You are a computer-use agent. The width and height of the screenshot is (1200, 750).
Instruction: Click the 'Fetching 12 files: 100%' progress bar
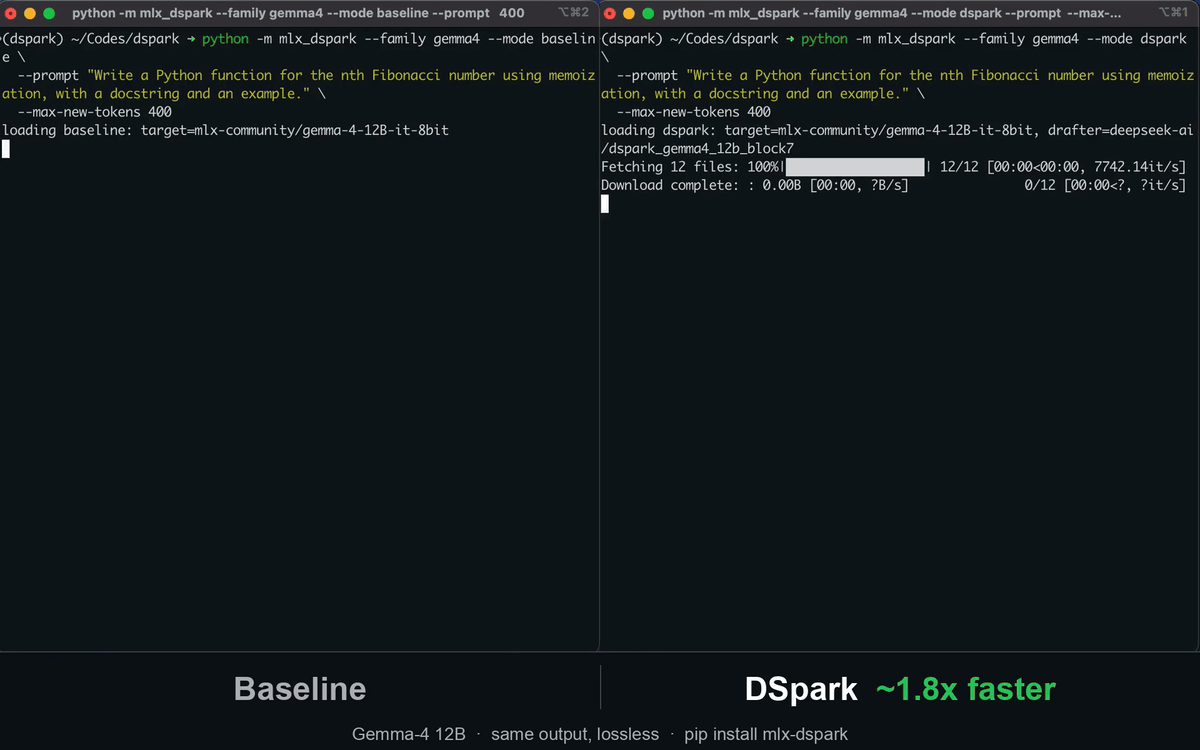(x=855, y=167)
